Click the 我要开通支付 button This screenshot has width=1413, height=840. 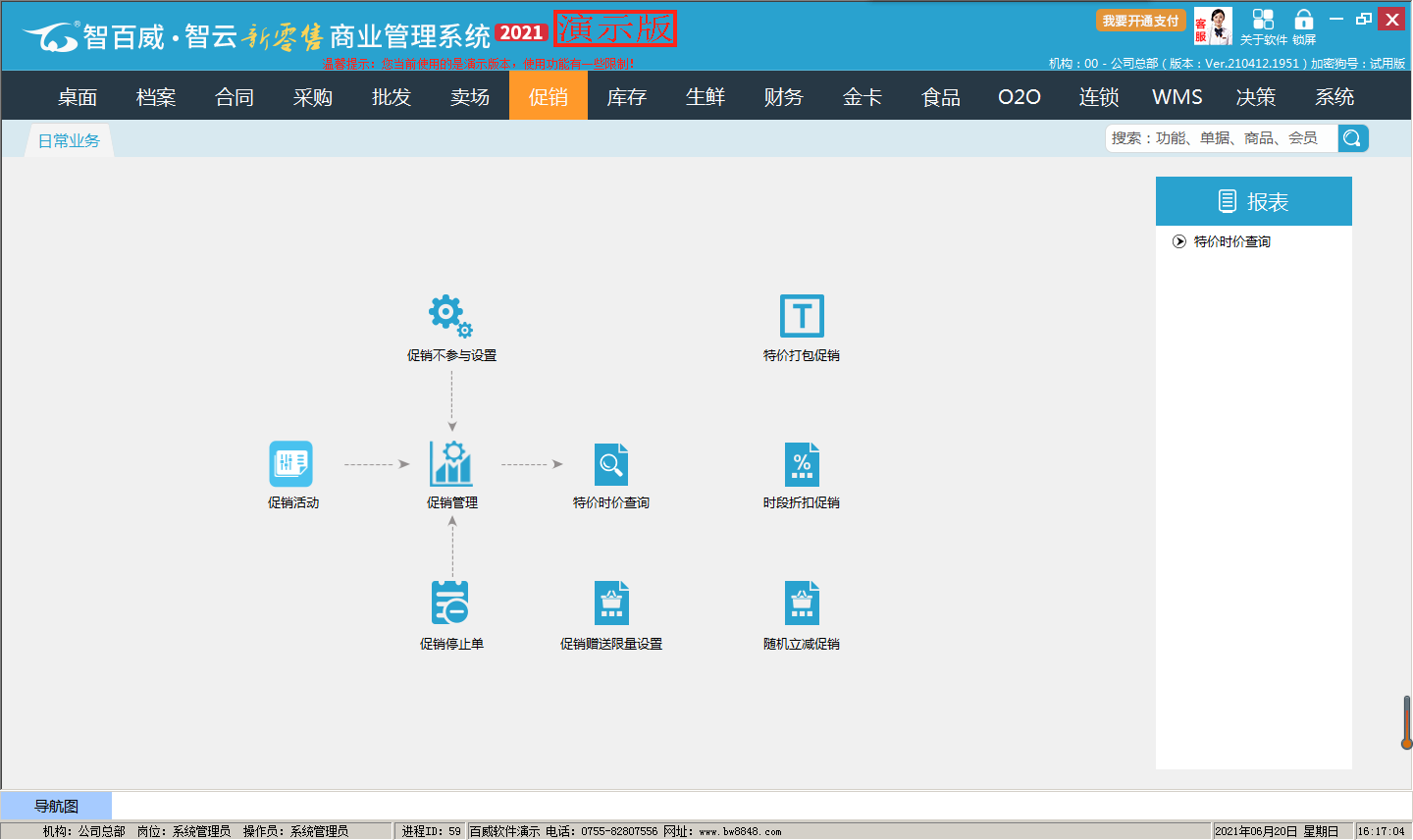(1140, 21)
